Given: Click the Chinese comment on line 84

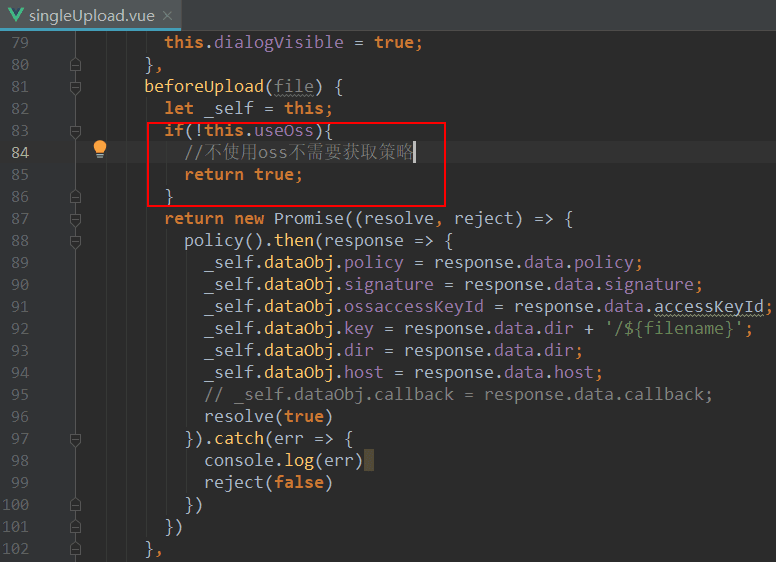Looking at the screenshot, I should click(x=299, y=152).
